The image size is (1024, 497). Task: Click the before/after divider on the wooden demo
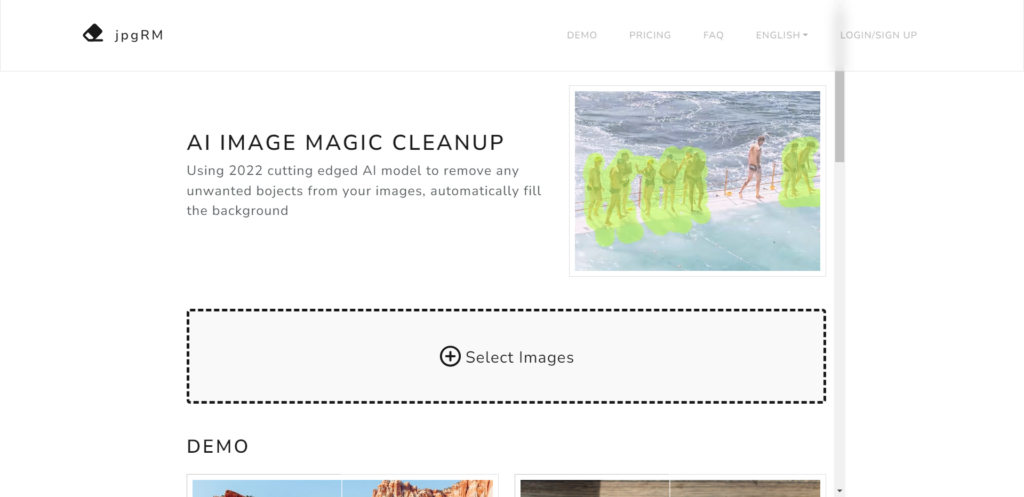pos(669,486)
